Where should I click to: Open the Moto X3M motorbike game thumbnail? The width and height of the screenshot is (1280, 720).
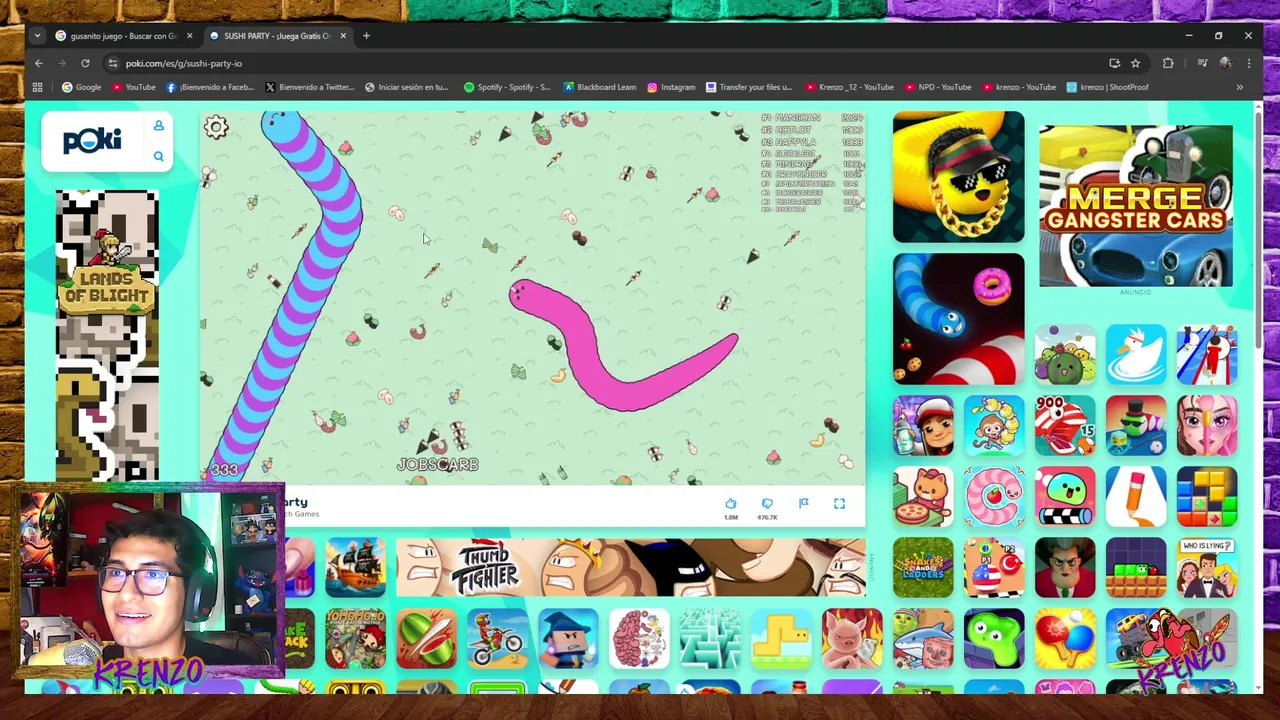pyautogui.click(x=497, y=638)
